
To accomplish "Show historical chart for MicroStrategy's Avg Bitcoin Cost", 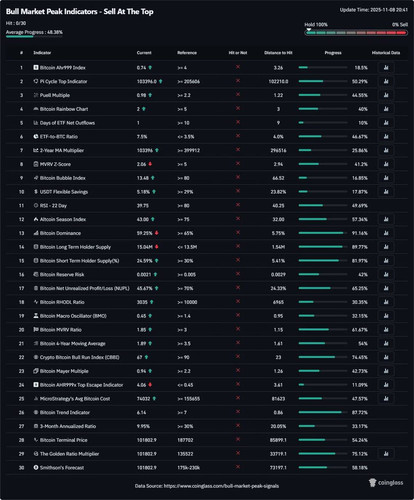I will tap(386, 399).
